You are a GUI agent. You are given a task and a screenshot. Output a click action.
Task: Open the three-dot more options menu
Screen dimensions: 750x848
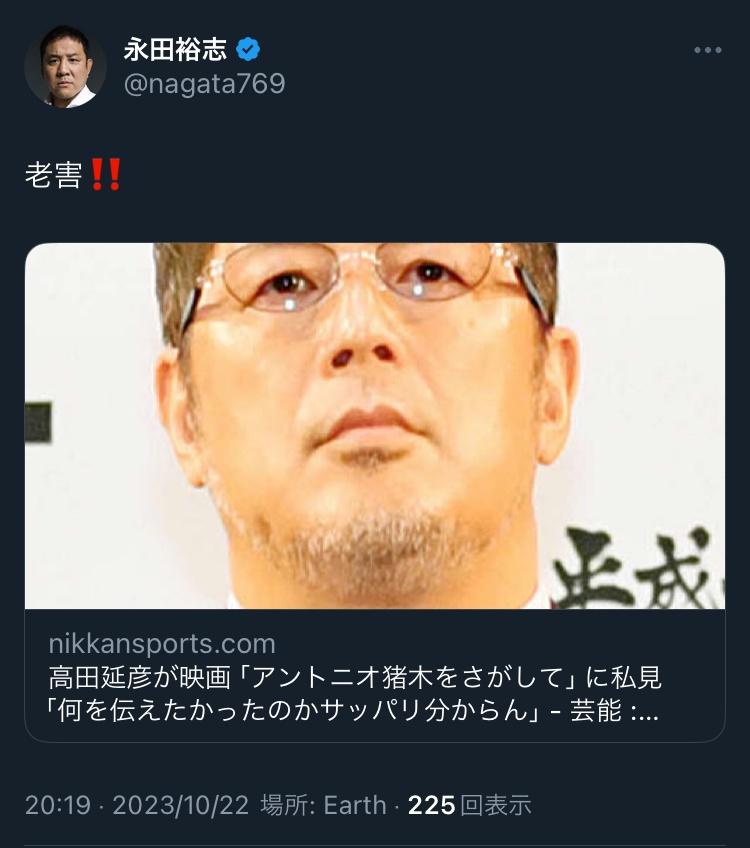[708, 50]
